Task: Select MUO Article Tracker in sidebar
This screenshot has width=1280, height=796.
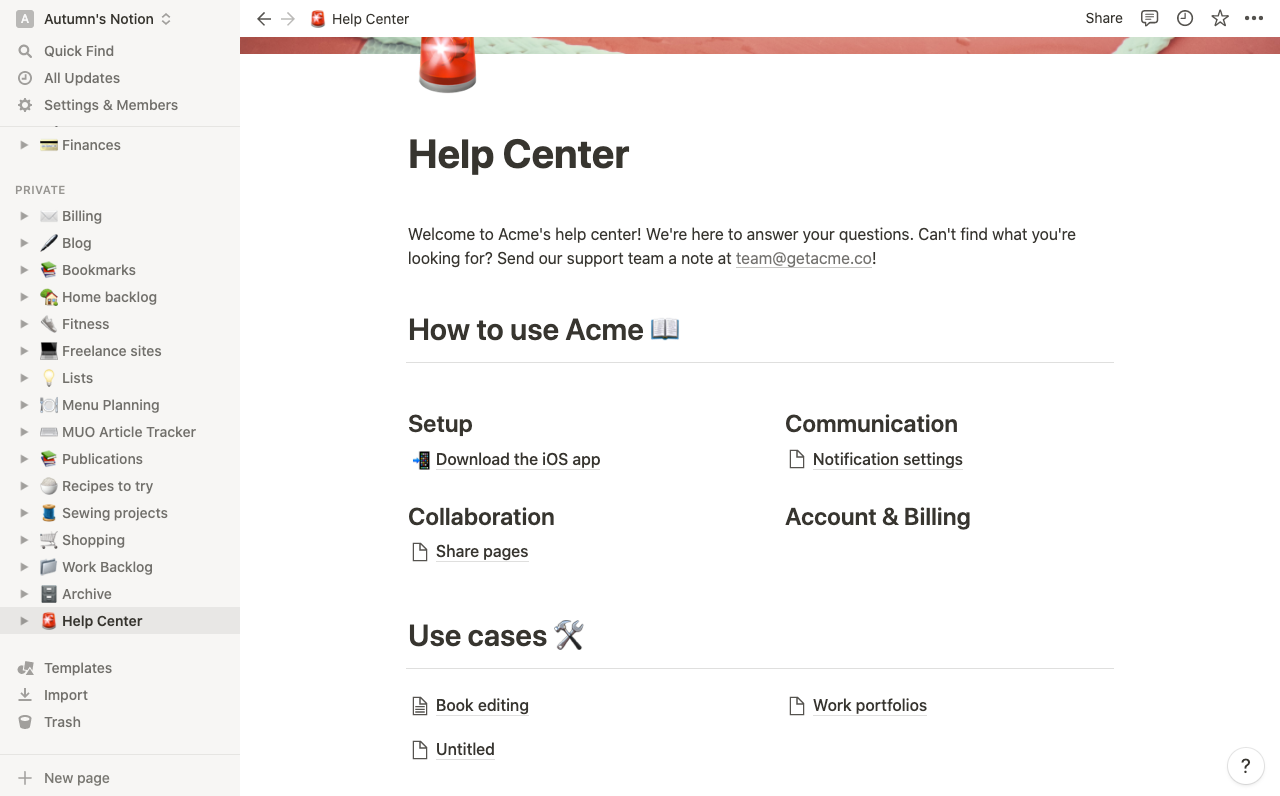Action: 120,432
